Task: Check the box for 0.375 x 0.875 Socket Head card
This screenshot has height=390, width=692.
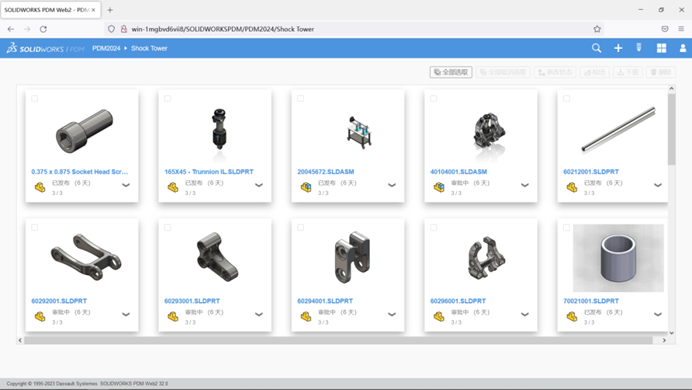Action: [x=34, y=98]
